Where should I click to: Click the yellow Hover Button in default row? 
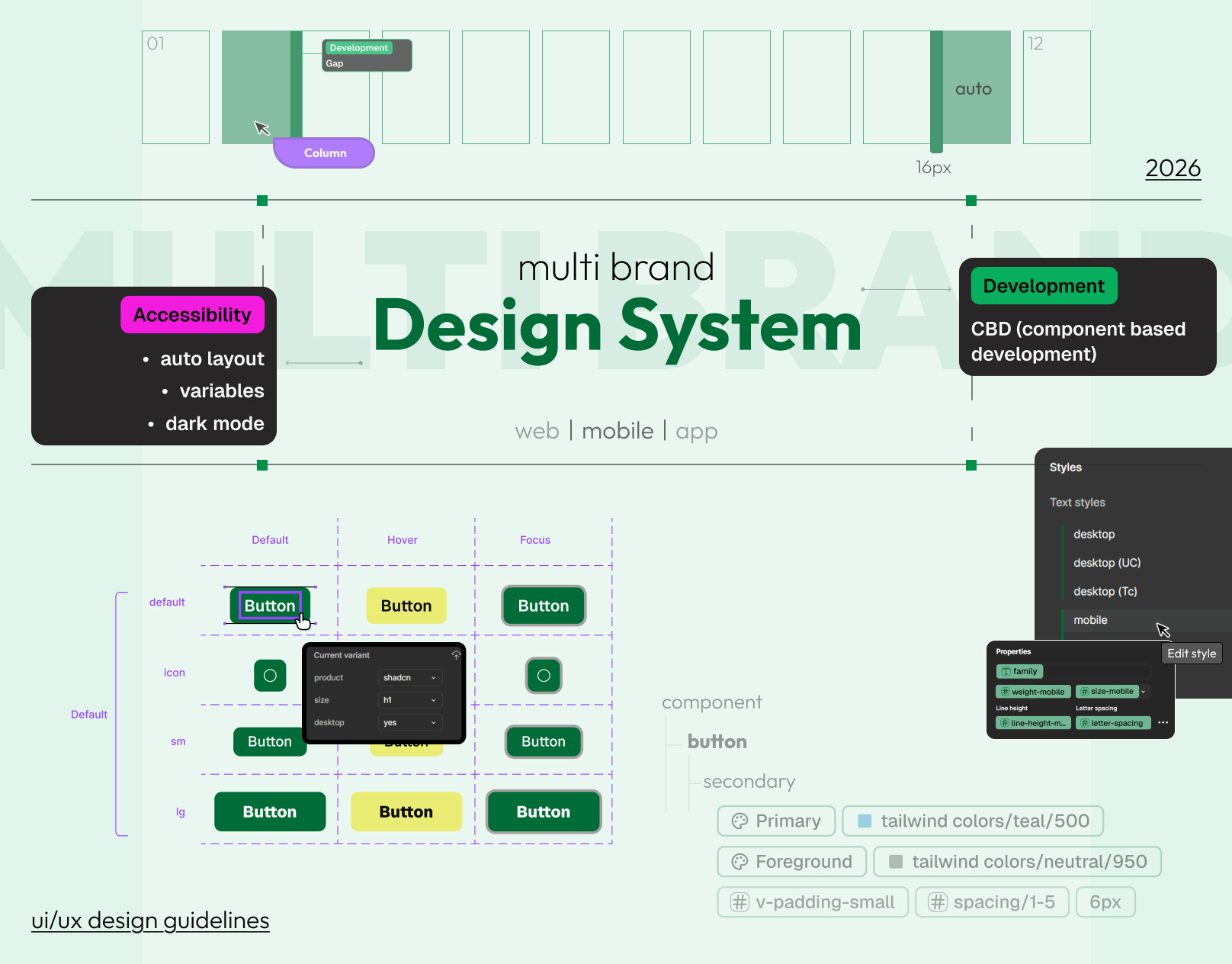406,606
